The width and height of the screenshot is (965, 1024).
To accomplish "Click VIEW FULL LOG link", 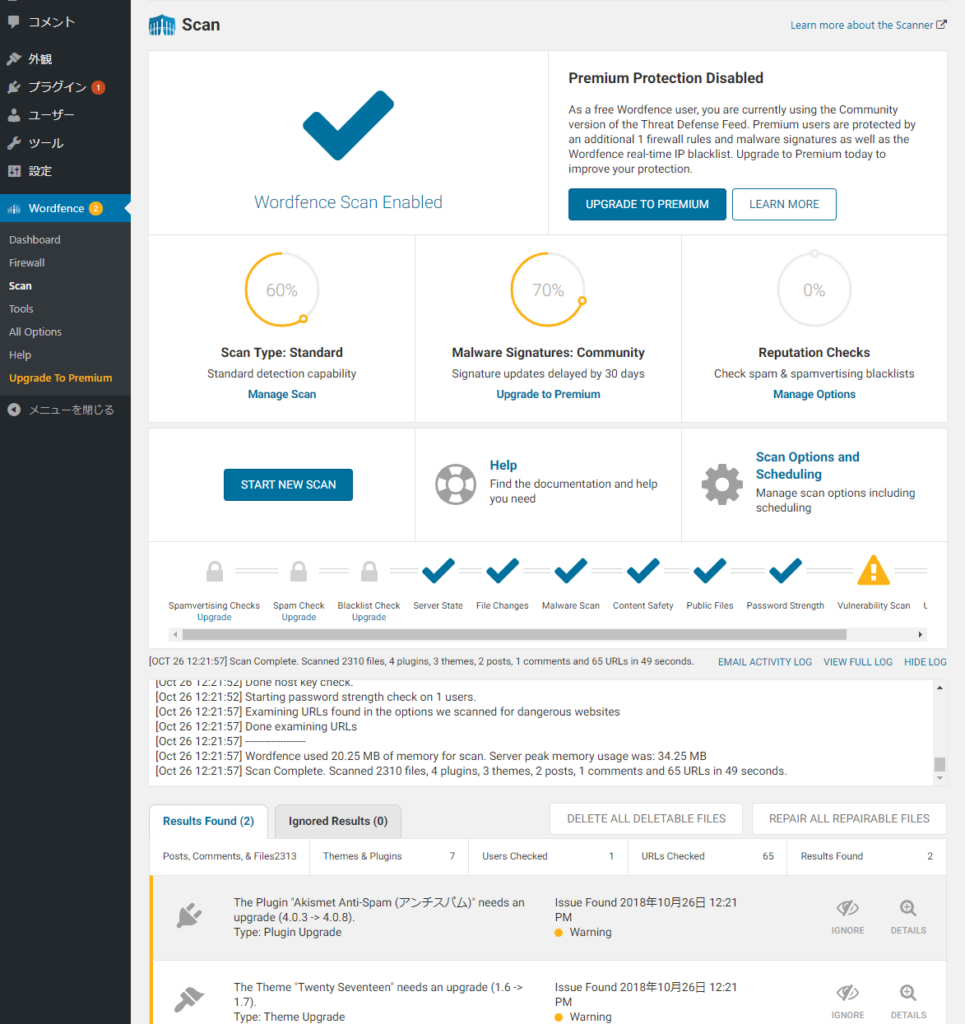I will click(x=858, y=662).
